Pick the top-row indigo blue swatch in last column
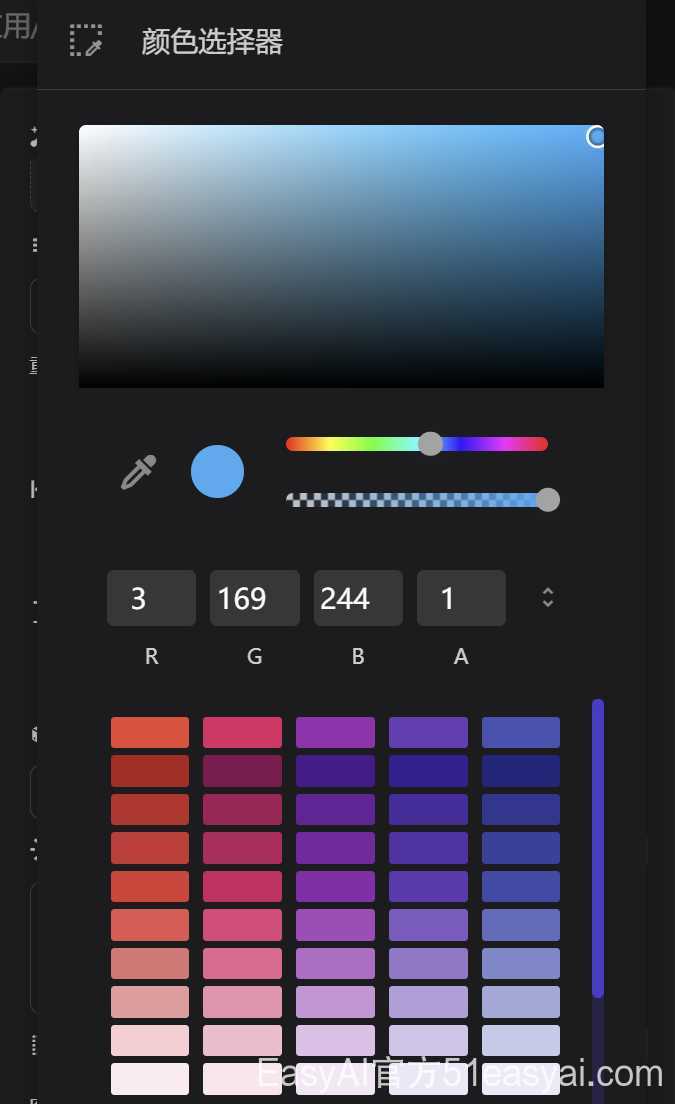Viewport: 675px width, 1104px height. click(521, 732)
